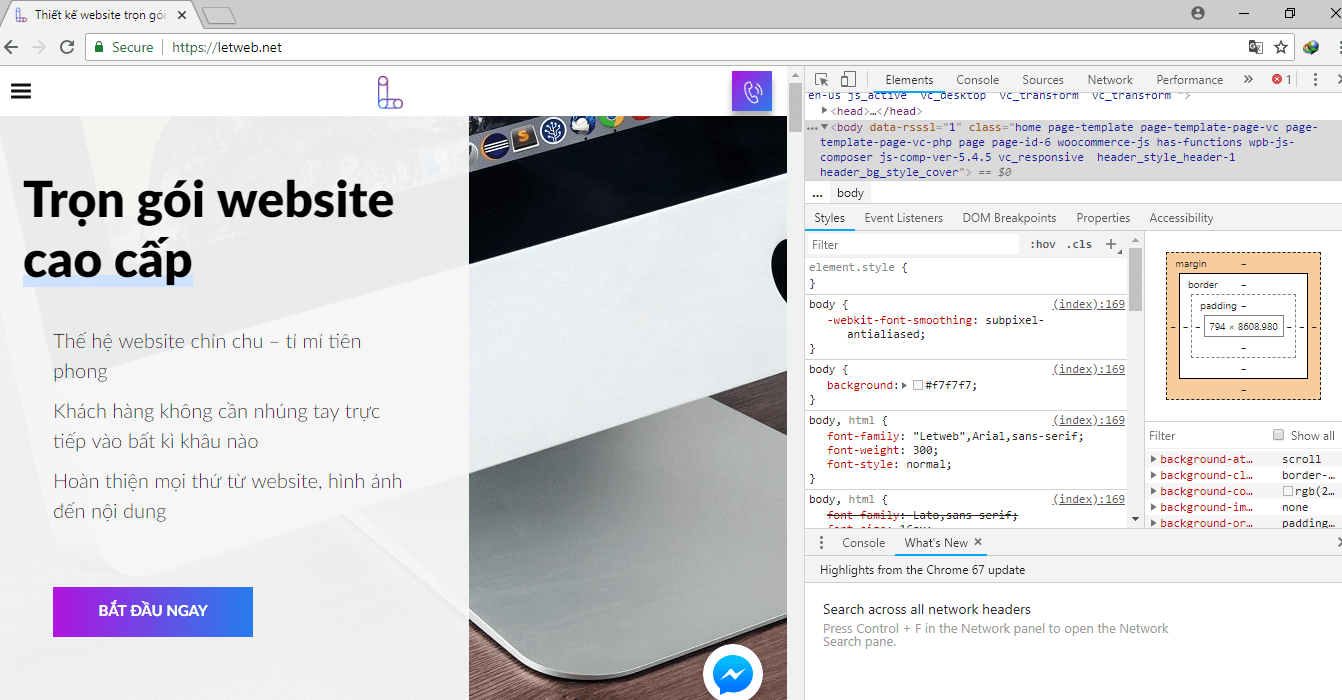Open the Messenger chat bubble

(x=733, y=675)
